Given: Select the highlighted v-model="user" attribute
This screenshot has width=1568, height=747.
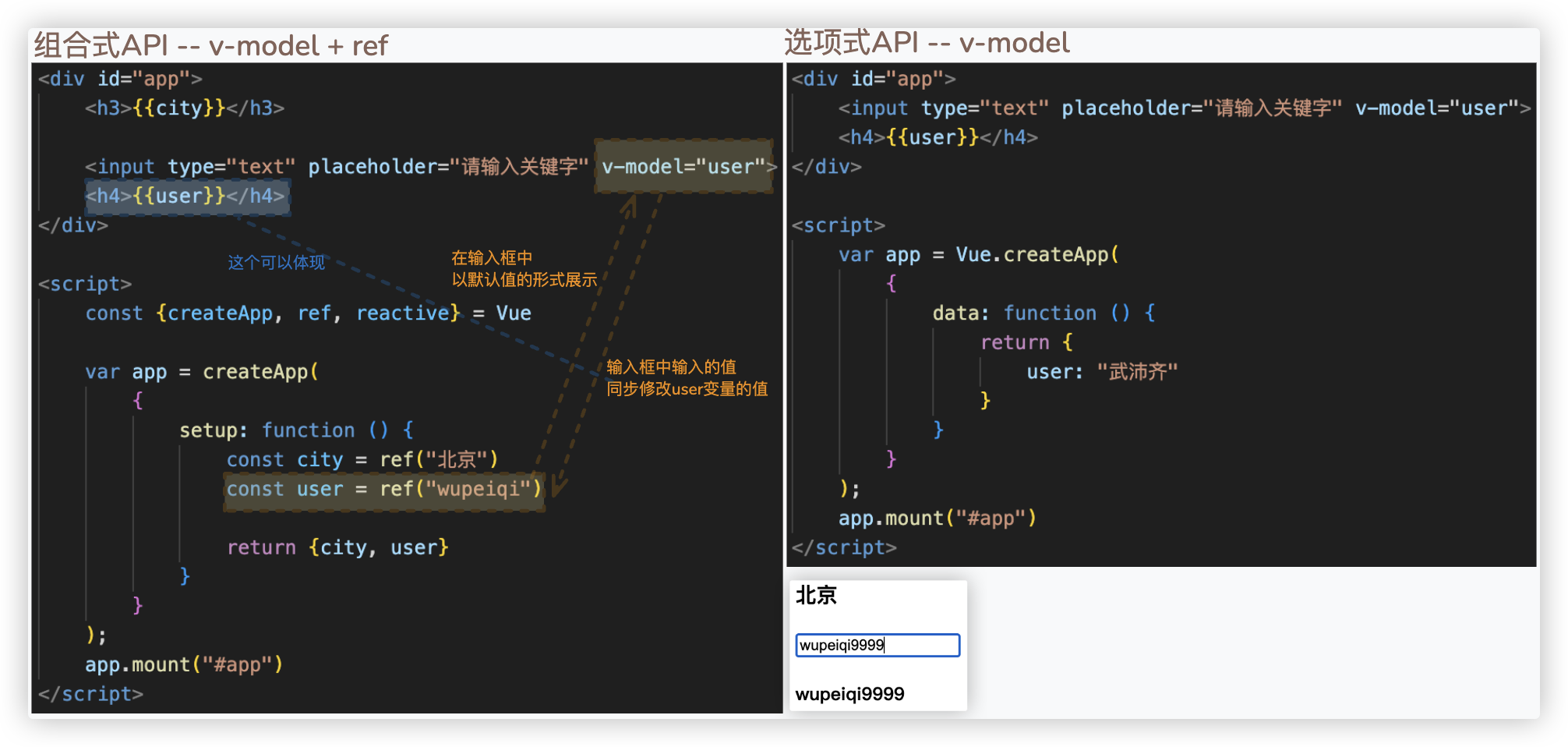Looking at the screenshot, I should [x=683, y=167].
